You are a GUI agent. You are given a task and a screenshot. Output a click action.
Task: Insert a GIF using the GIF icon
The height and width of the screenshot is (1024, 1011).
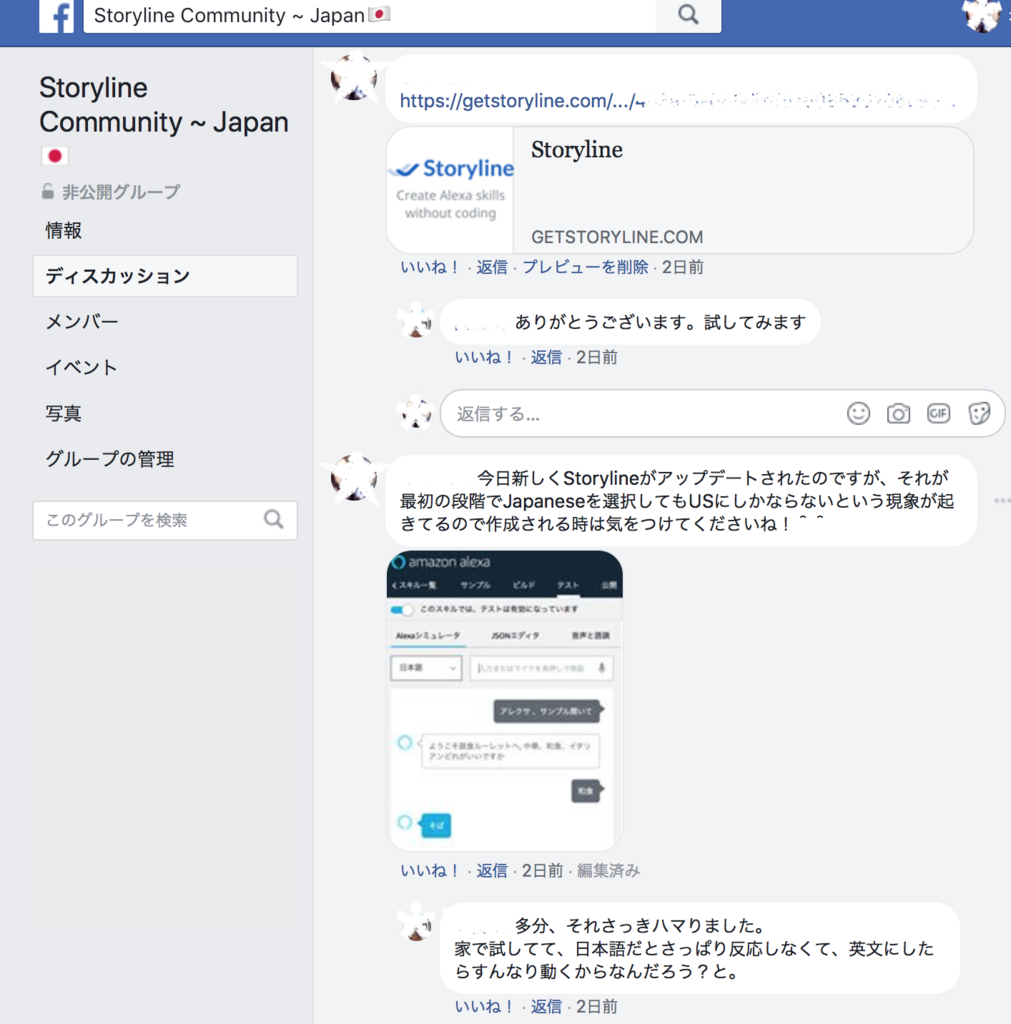938,412
